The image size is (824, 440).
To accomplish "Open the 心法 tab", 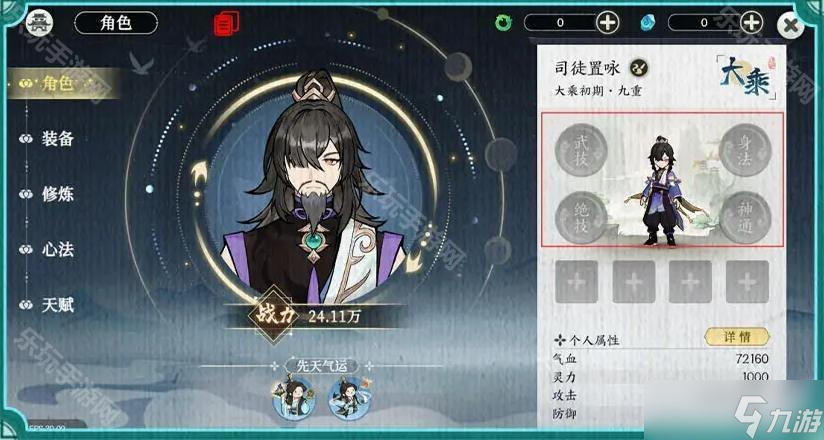I will click(x=58, y=249).
